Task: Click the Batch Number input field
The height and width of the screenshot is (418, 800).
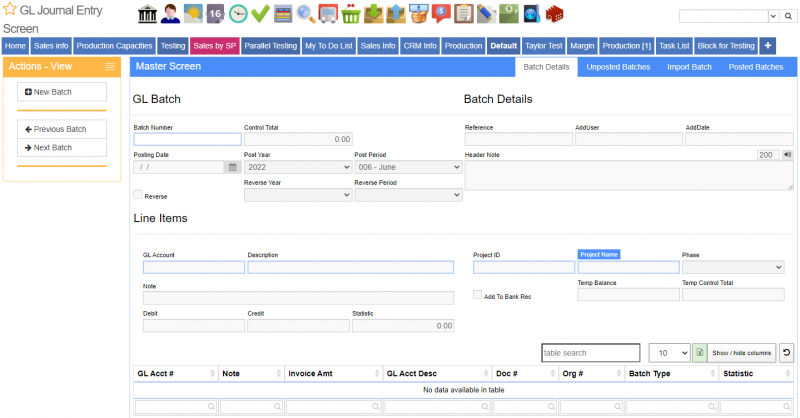Action: (x=187, y=140)
